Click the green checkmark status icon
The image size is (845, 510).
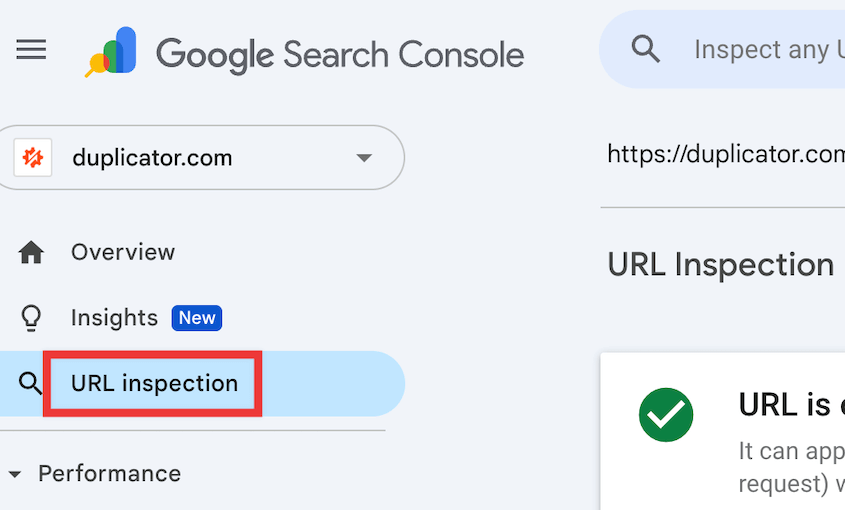click(666, 413)
